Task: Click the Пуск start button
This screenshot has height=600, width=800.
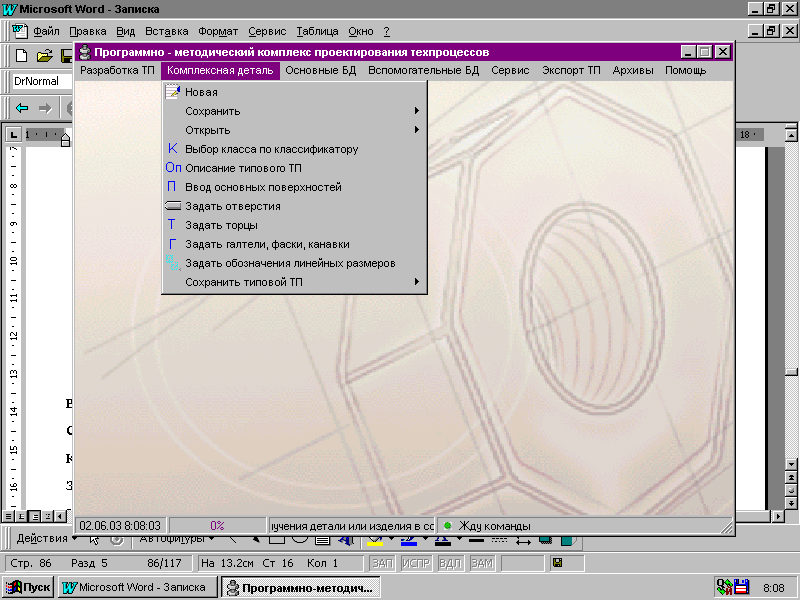Action: click(29, 587)
